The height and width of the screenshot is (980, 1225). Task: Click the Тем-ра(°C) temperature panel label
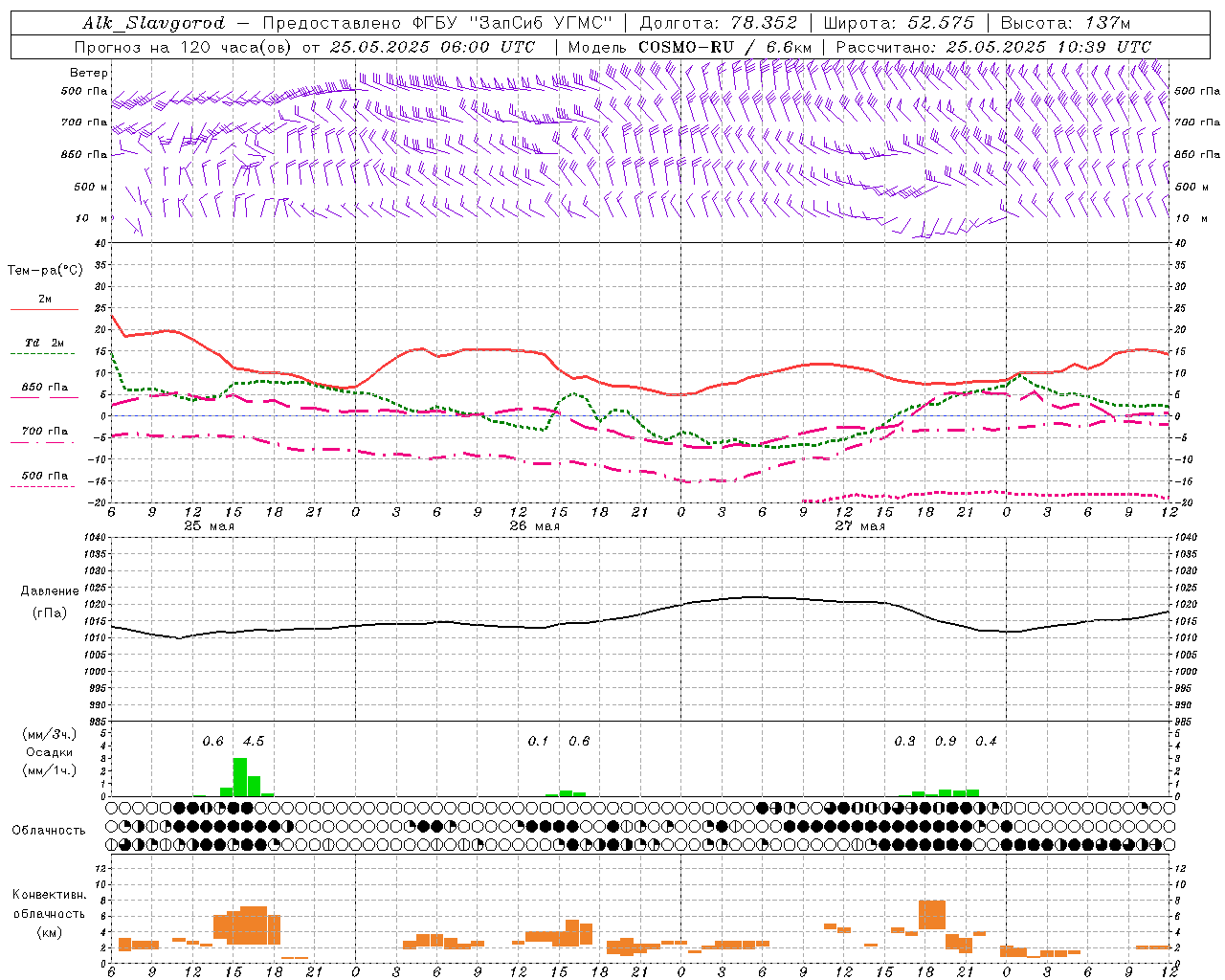coord(45,271)
